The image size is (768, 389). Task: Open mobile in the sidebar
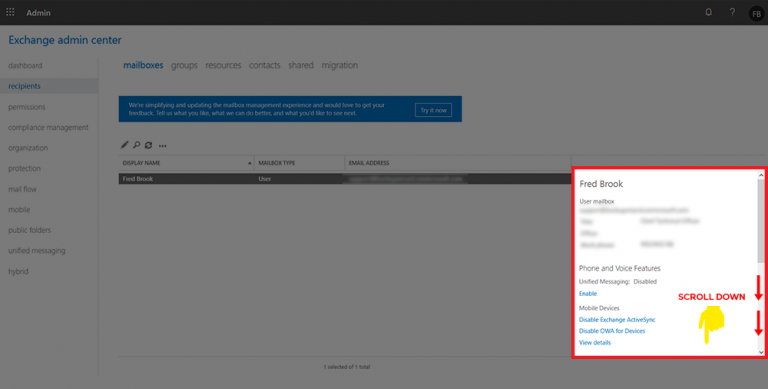point(19,210)
